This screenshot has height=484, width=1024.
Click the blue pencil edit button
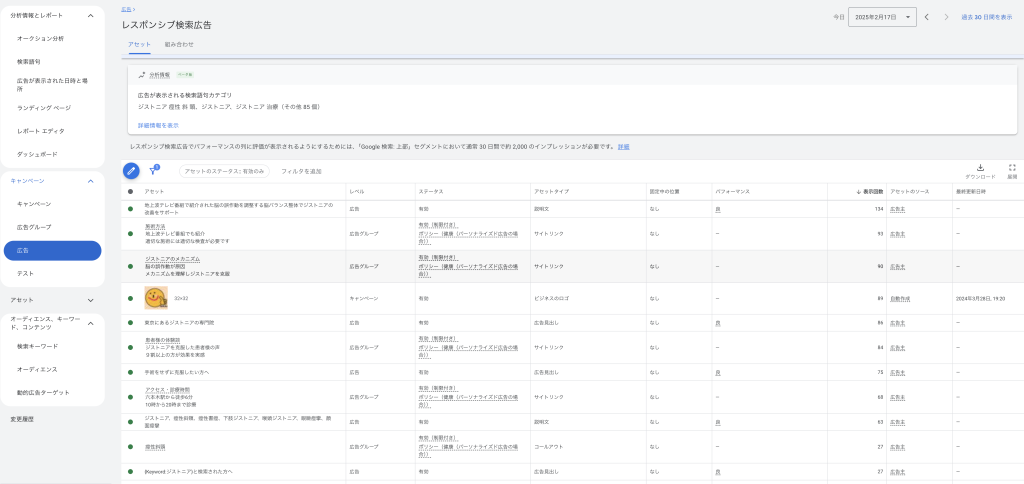[131, 171]
